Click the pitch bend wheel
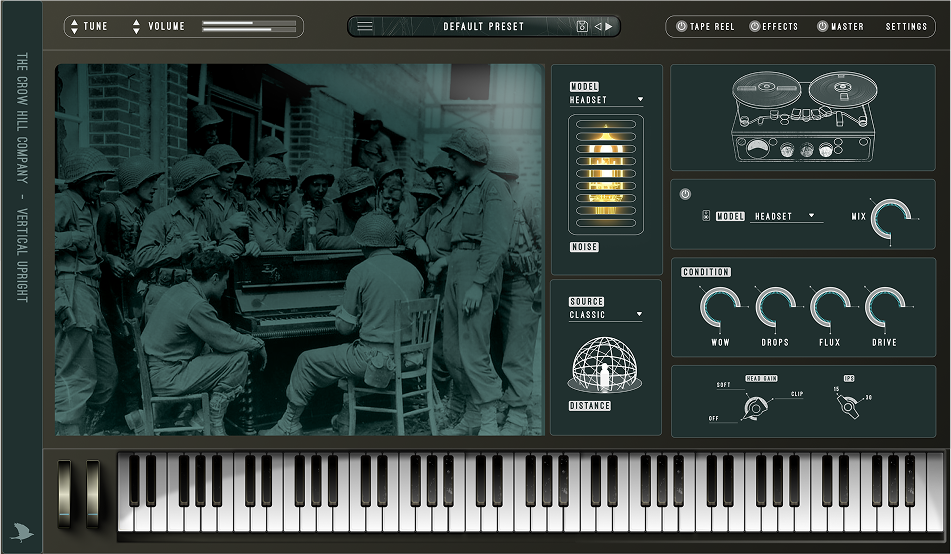Image resolution: width=951 pixels, height=554 pixels. [x=64, y=493]
